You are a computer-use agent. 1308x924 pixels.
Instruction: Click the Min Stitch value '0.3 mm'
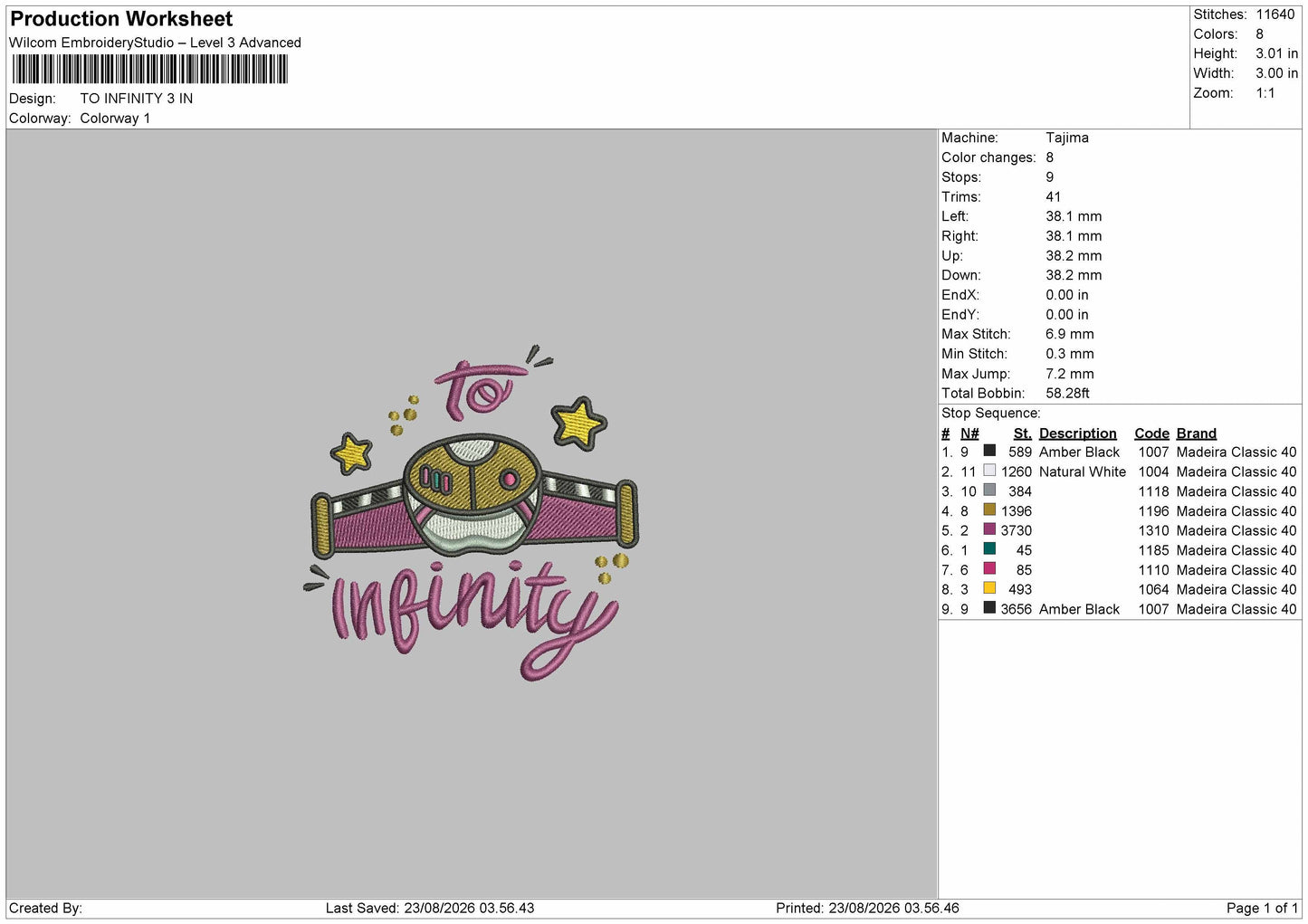point(1070,354)
